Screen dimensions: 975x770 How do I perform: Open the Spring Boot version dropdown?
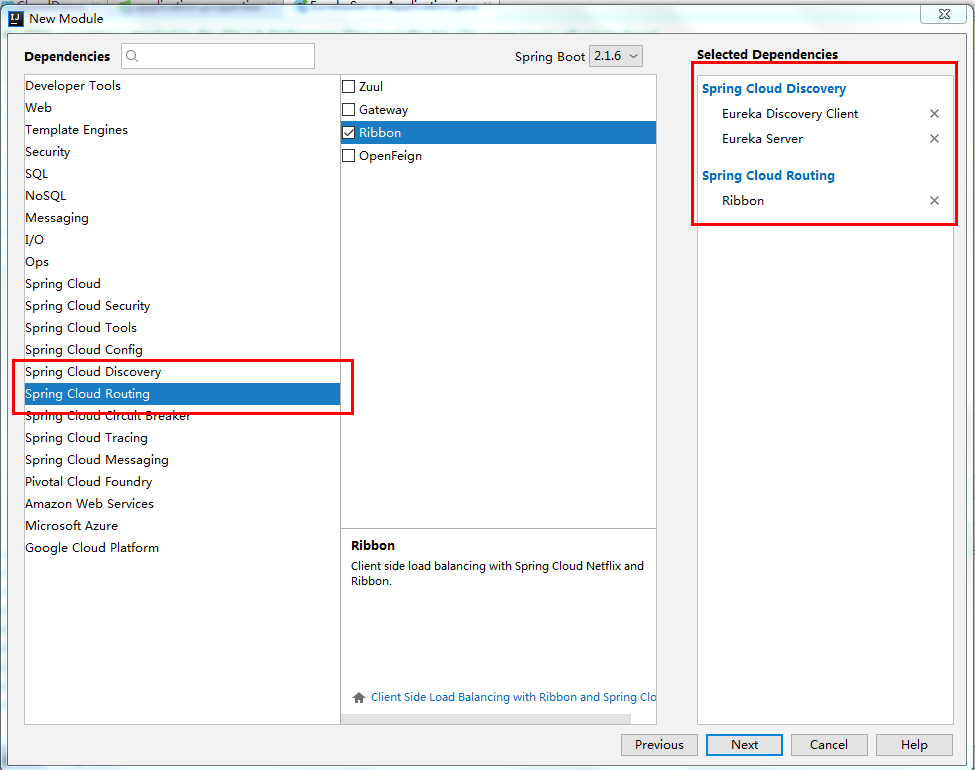[x=616, y=57]
